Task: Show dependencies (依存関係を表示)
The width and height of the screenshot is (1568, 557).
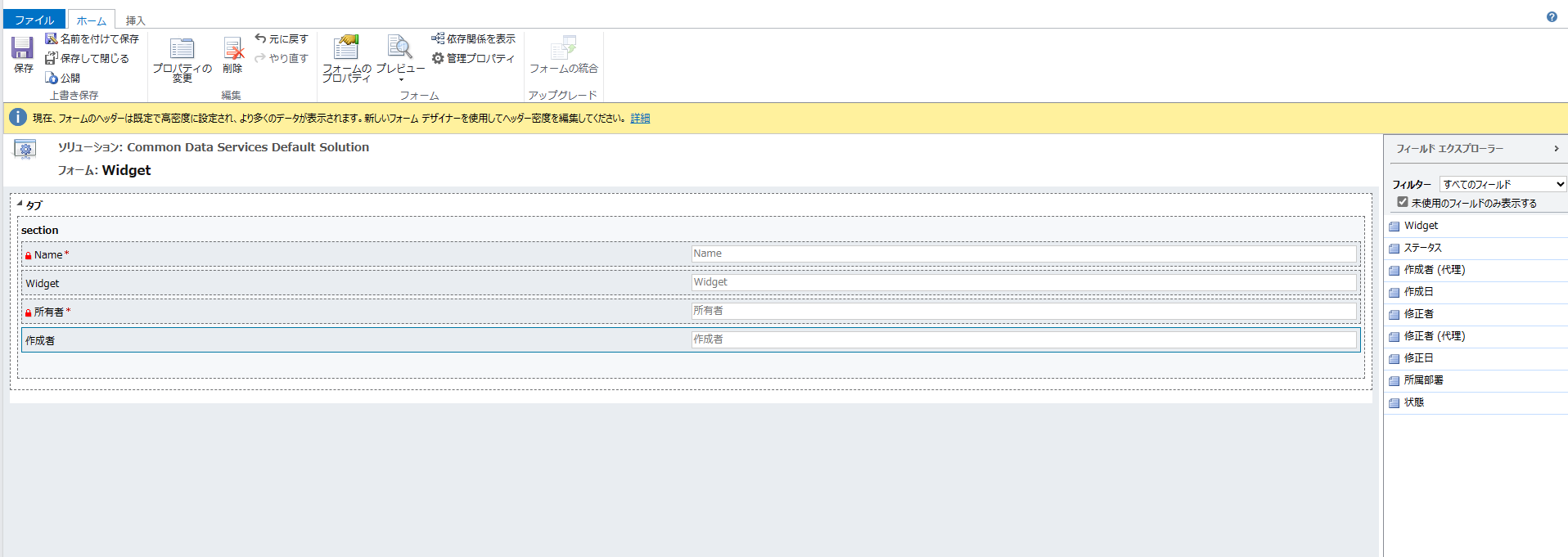Action: 473,38
